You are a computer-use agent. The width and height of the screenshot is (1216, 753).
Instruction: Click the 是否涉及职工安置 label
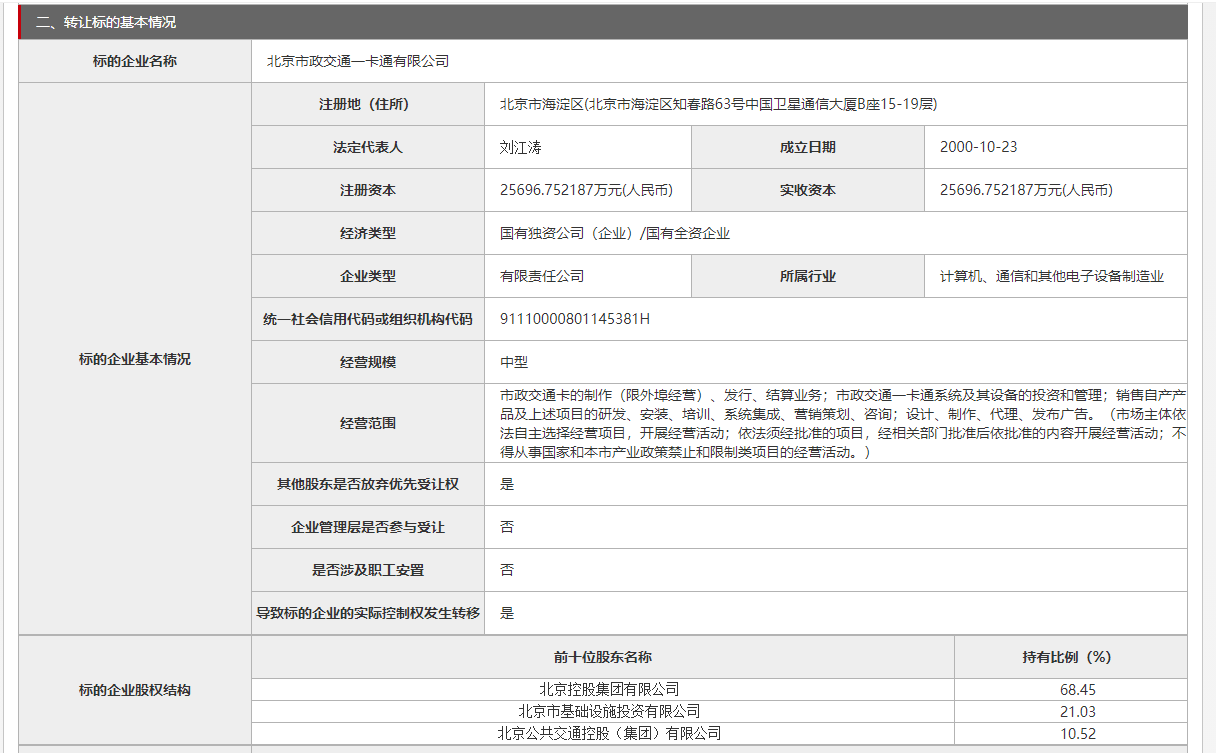tap(368, 570)
